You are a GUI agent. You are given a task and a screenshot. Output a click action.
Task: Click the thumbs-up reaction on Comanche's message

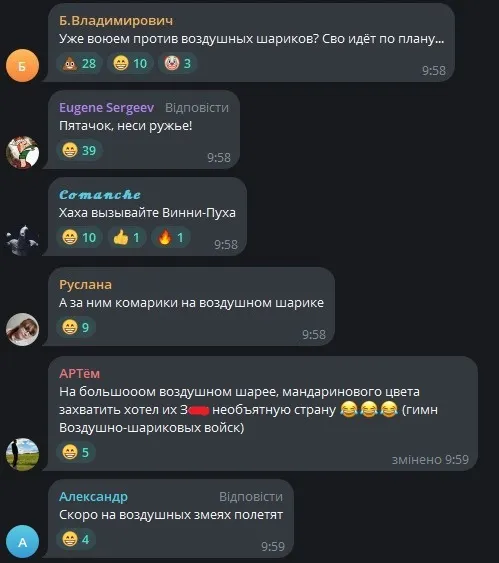[127, 237]
